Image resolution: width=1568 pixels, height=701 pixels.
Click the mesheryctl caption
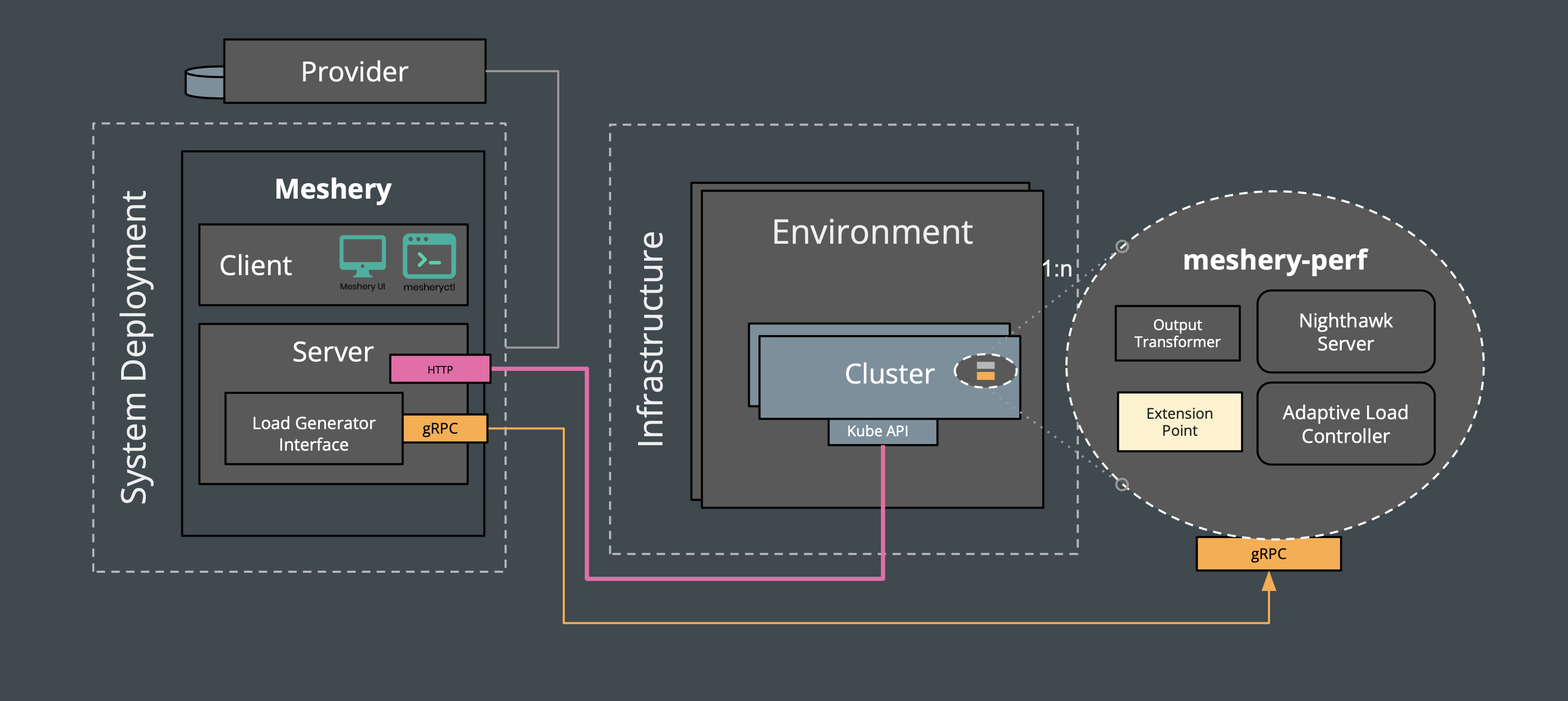click(x=429, y=287)
